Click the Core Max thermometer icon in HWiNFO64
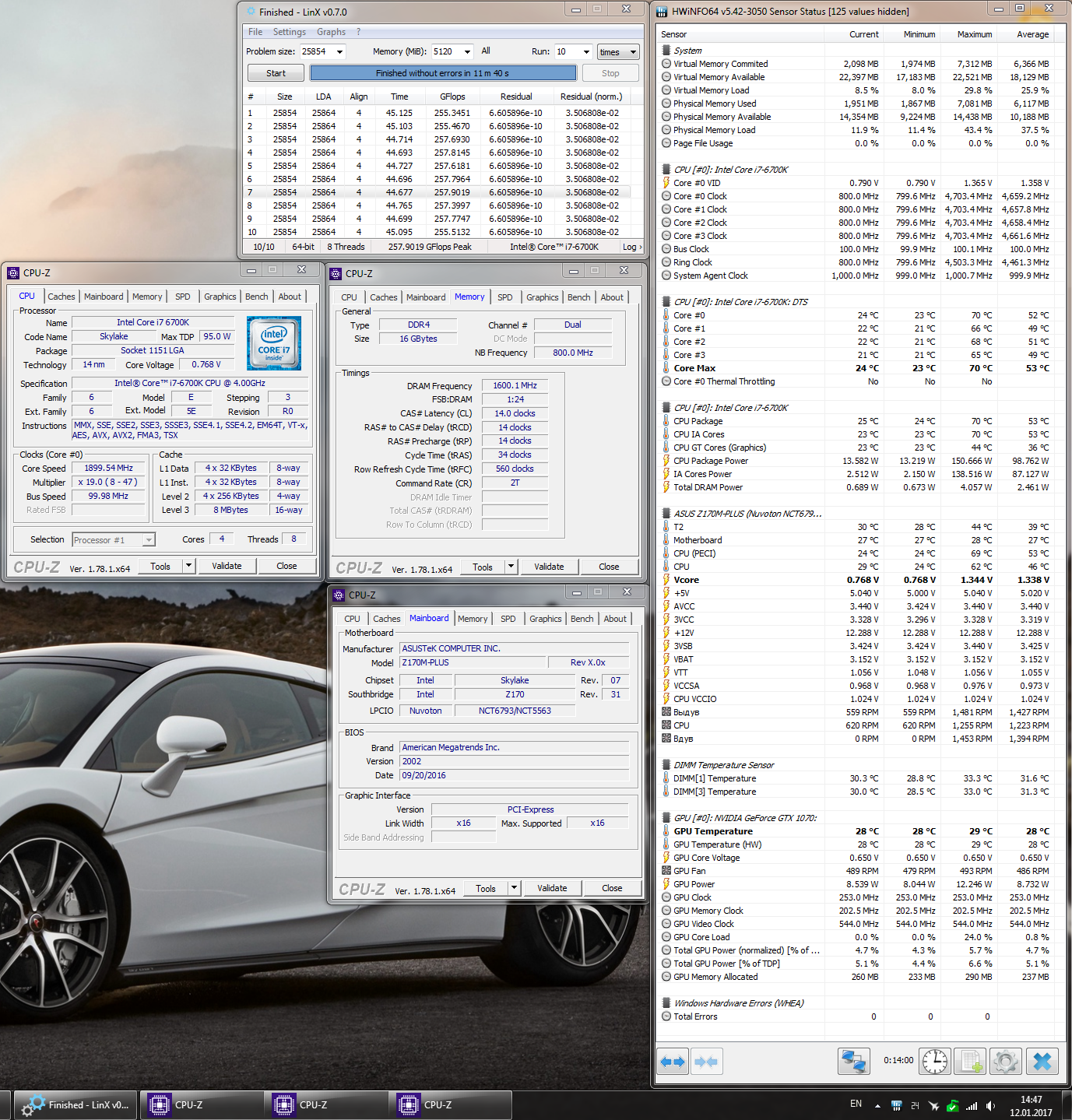The height and width of the screenshot is (1120, 1072). coord(666,368)
